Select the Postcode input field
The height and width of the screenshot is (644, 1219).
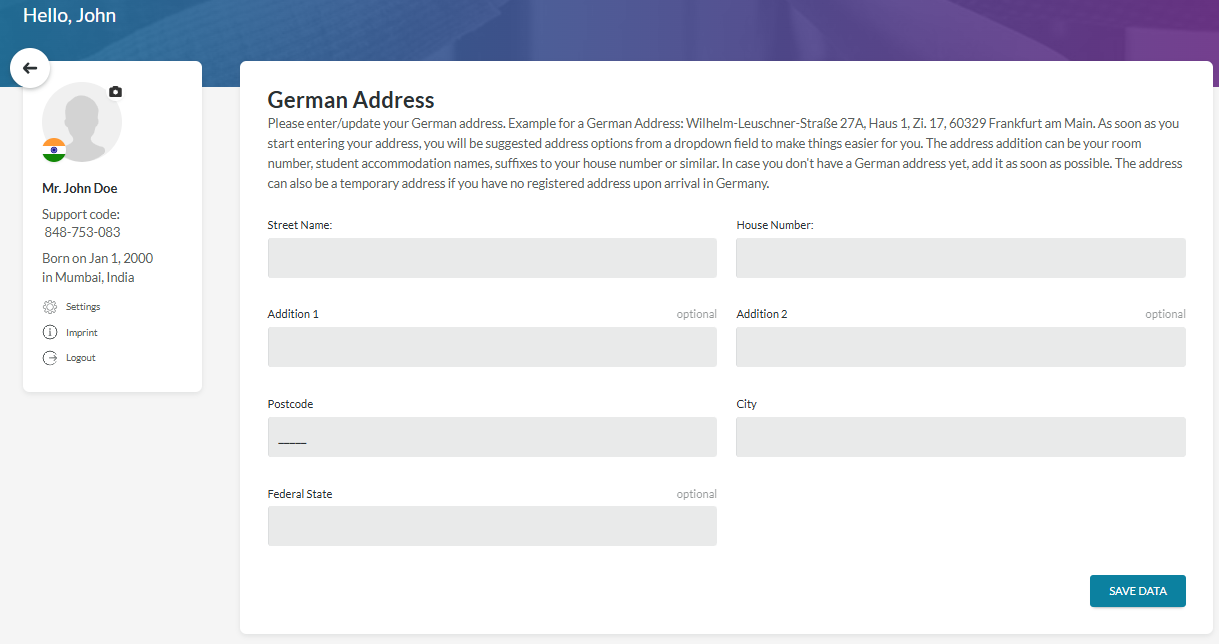click(492, 437)
